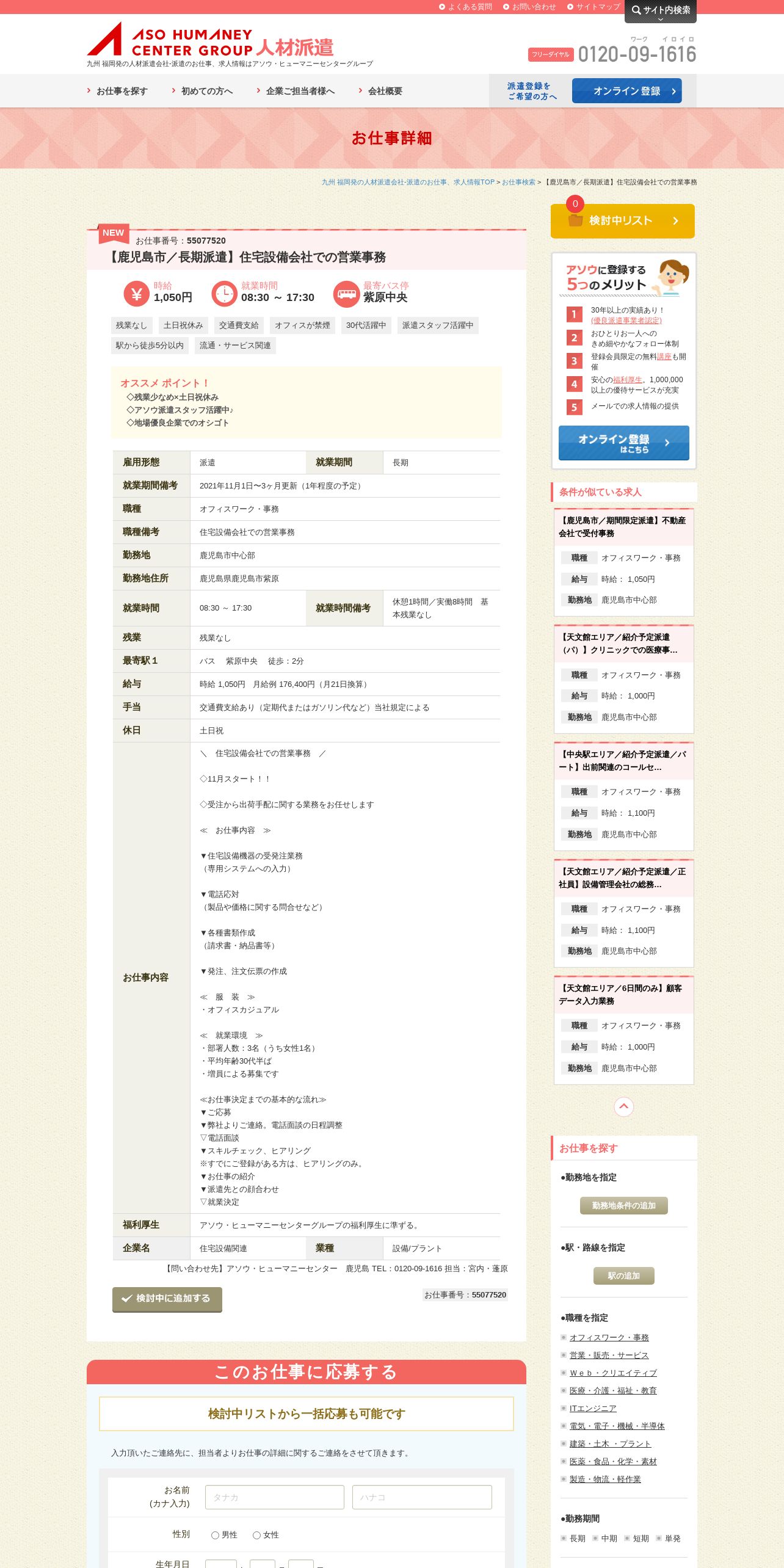Click the scroll-to-top arrow icon

pos(623,1106)
